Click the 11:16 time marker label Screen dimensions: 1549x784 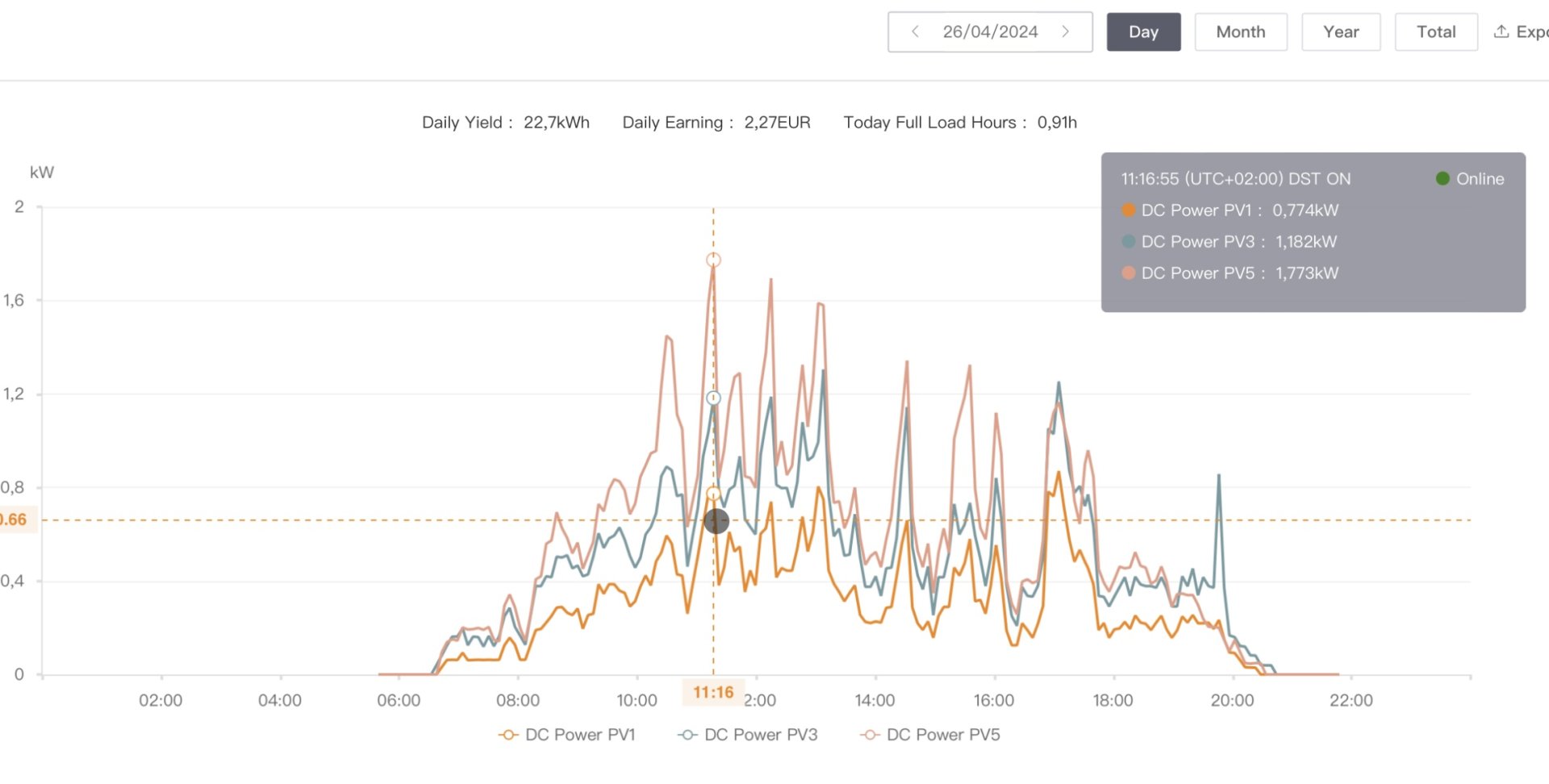(713, 692)
